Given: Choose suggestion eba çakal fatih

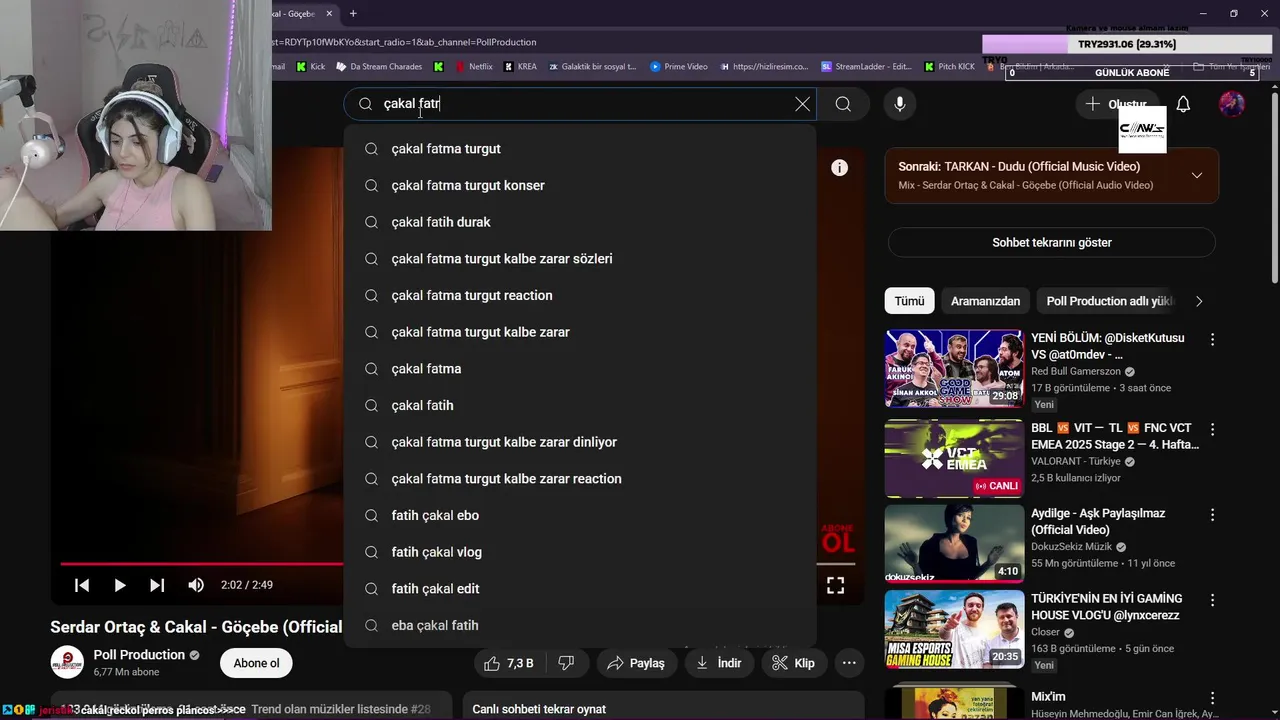Looking at the screenshot, I should pyautogui.click(x=580, y=625).
